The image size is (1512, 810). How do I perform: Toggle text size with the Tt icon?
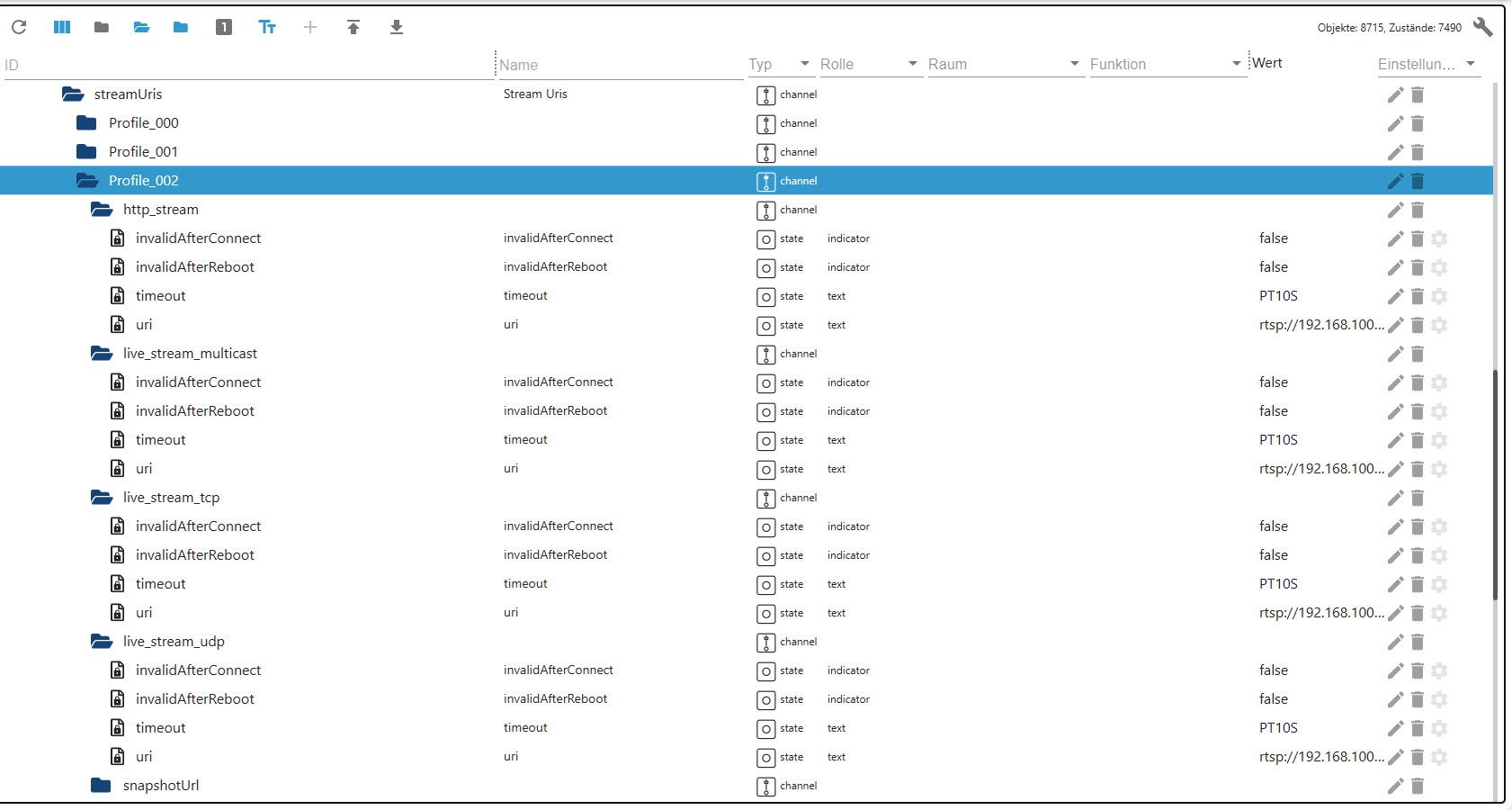click(x=267, y=27)
